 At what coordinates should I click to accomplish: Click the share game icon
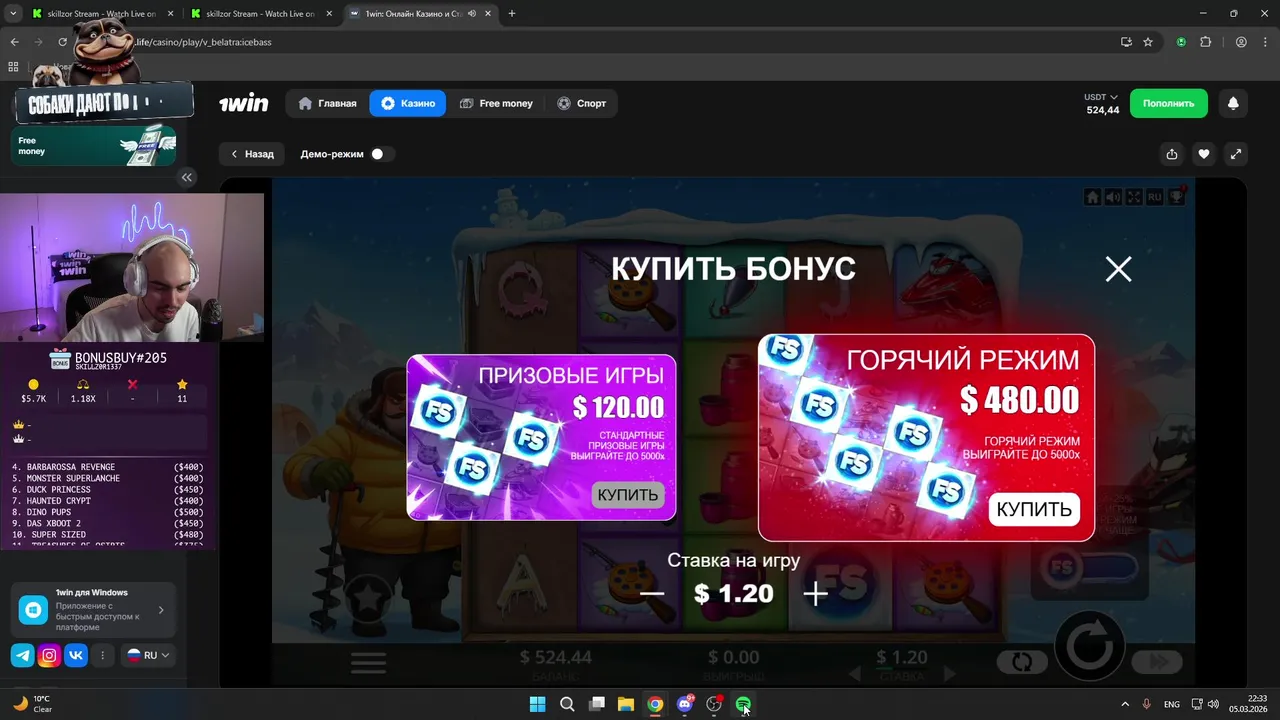[1172, 154]
